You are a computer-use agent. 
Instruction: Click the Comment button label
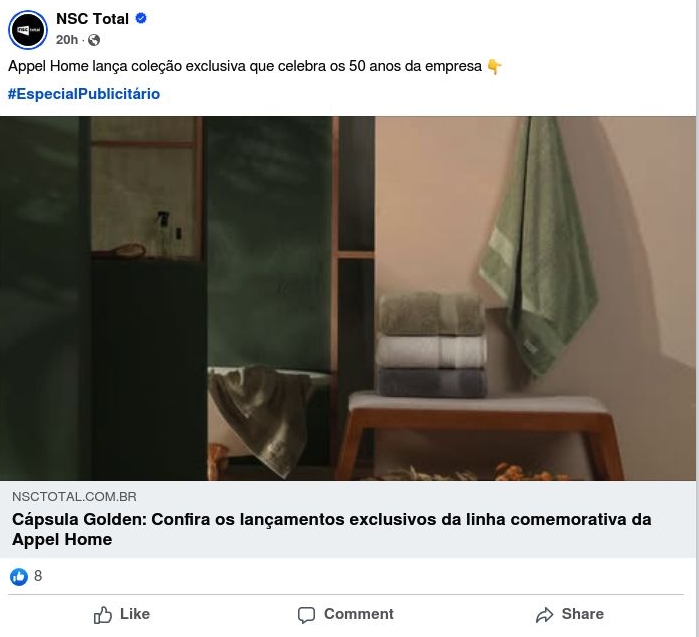tap(359, 614)
